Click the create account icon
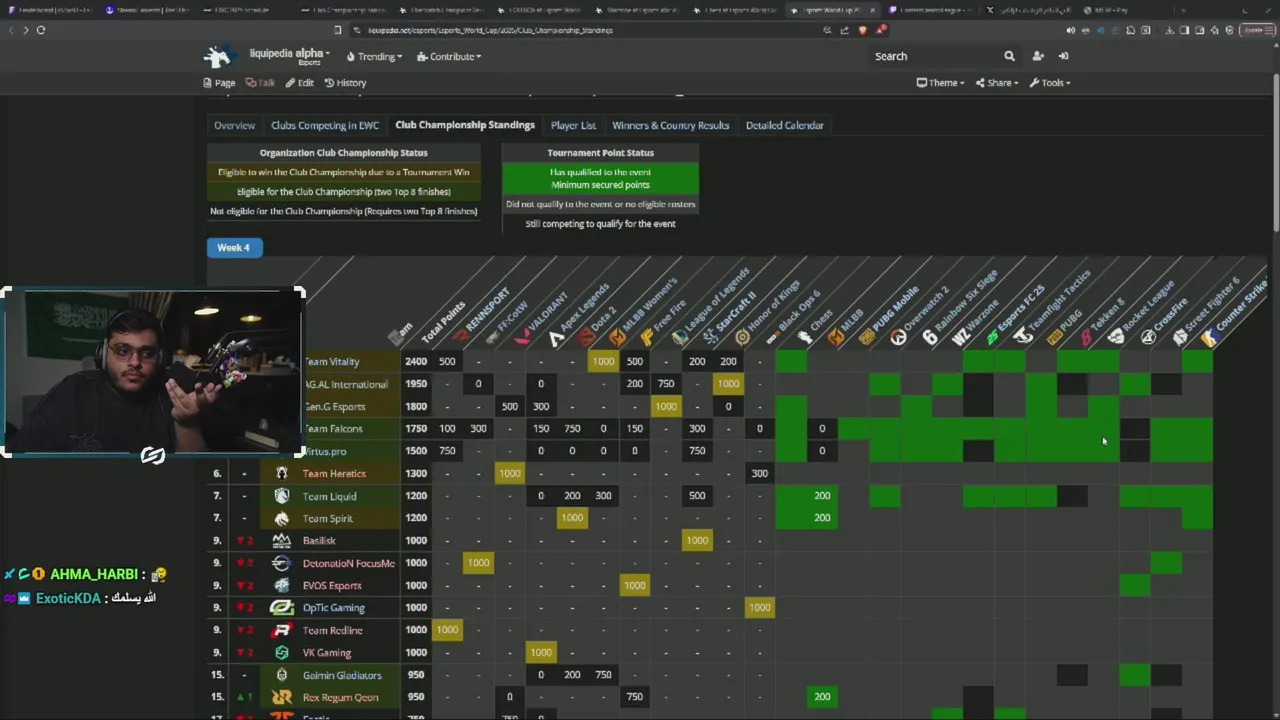 coord(1037,56)
